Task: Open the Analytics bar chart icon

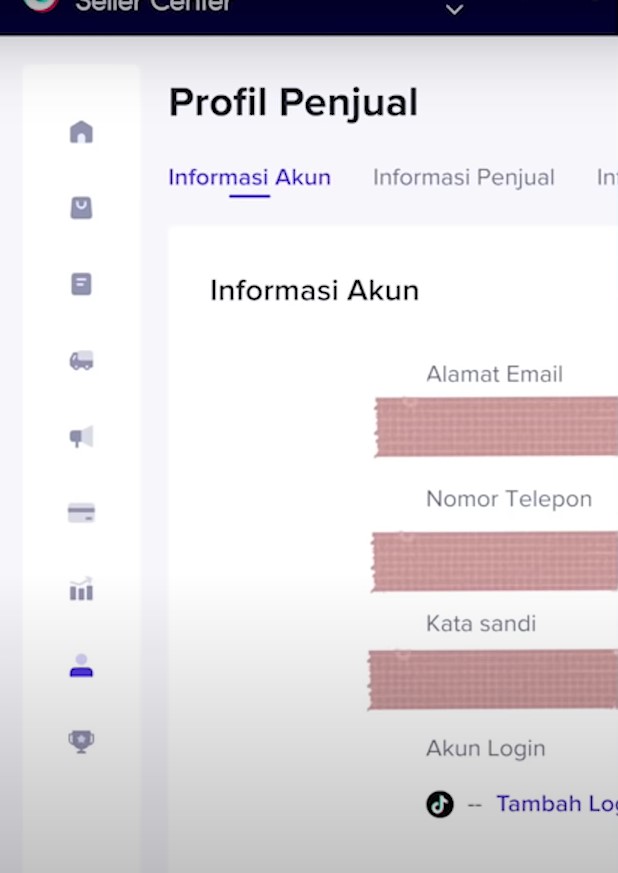Action: tap(81, 589)
